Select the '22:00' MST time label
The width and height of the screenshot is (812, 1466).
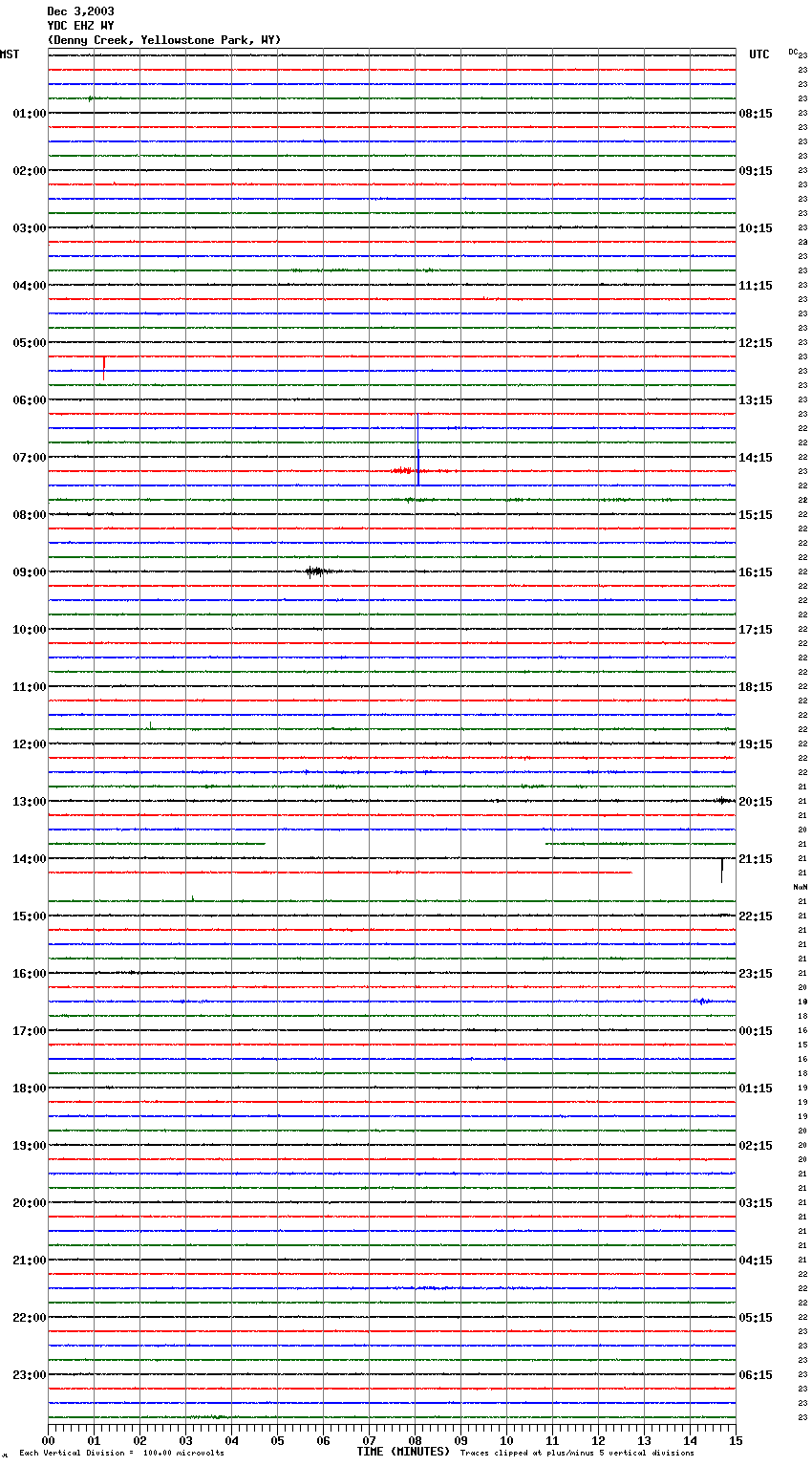click(30, 1318)
